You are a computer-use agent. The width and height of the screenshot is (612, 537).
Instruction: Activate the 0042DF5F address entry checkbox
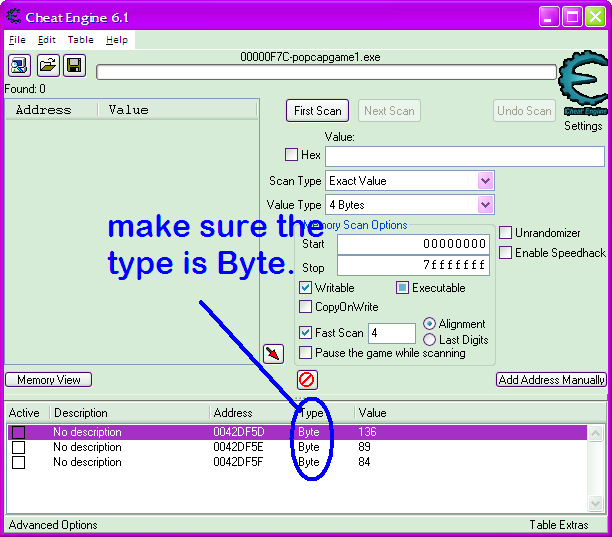click(x=18, y=462)
